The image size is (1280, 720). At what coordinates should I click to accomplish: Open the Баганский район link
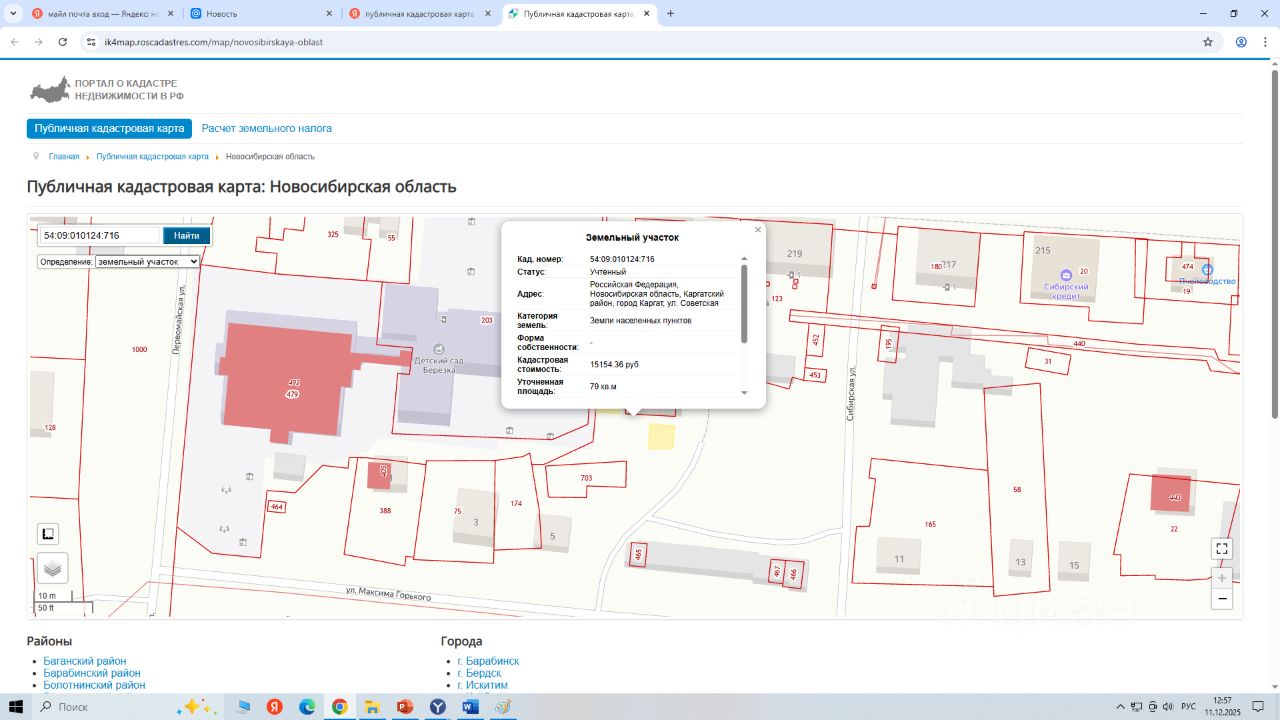[85, 661]
